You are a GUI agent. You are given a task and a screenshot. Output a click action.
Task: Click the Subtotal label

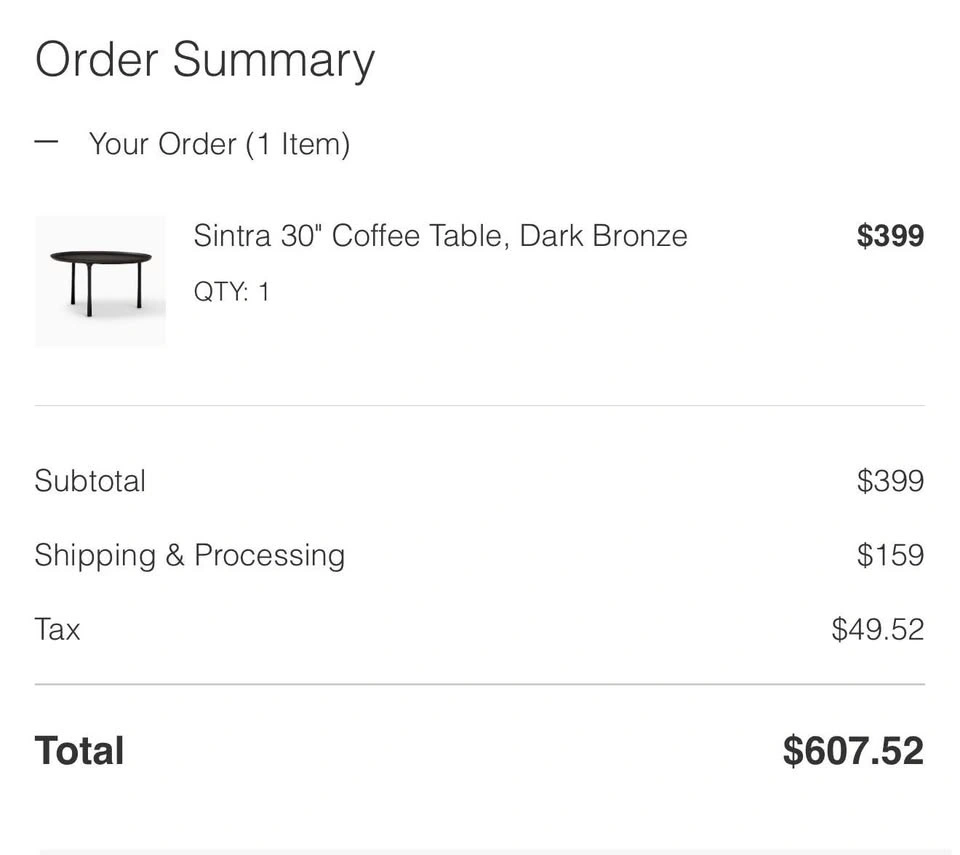pos(90,481)
